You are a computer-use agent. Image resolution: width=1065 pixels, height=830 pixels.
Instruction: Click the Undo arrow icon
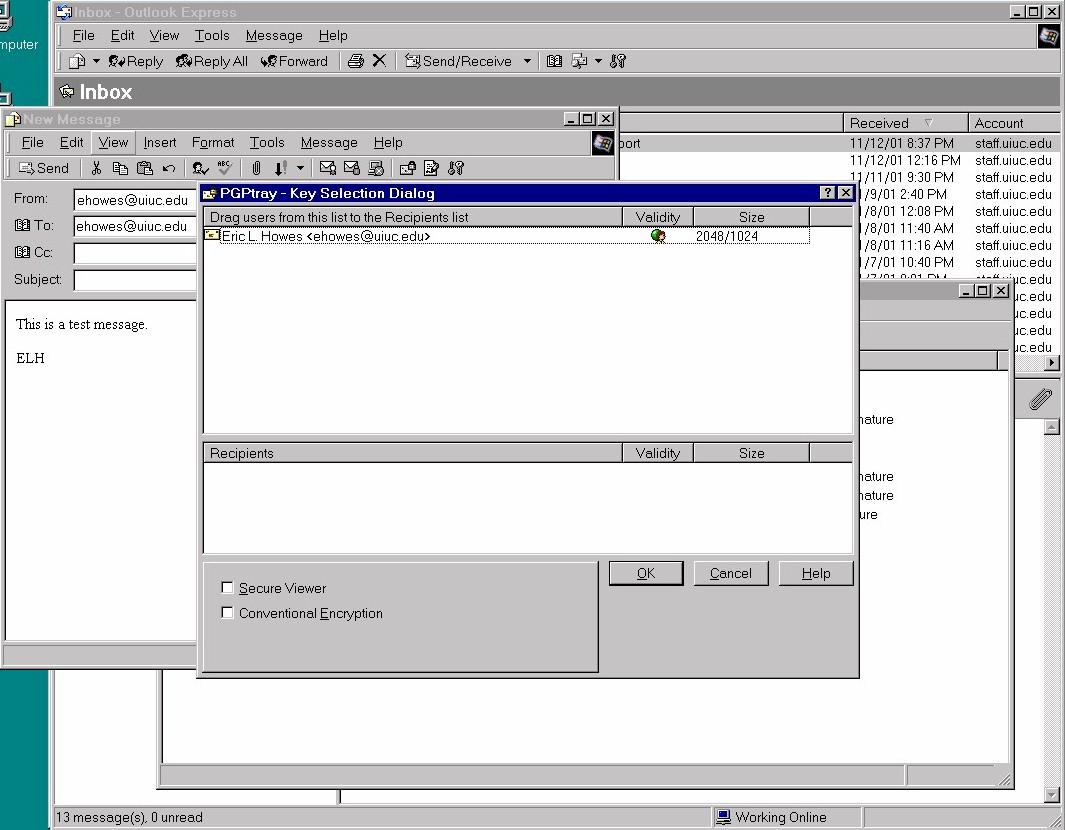pyautogui.click(x=169, y=168)
